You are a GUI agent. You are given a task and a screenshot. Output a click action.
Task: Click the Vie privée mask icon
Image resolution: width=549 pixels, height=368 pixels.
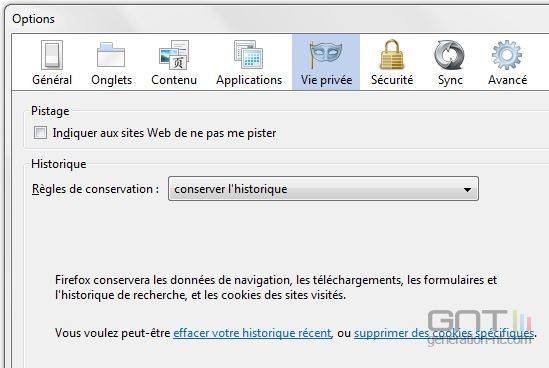coord(326,55)
